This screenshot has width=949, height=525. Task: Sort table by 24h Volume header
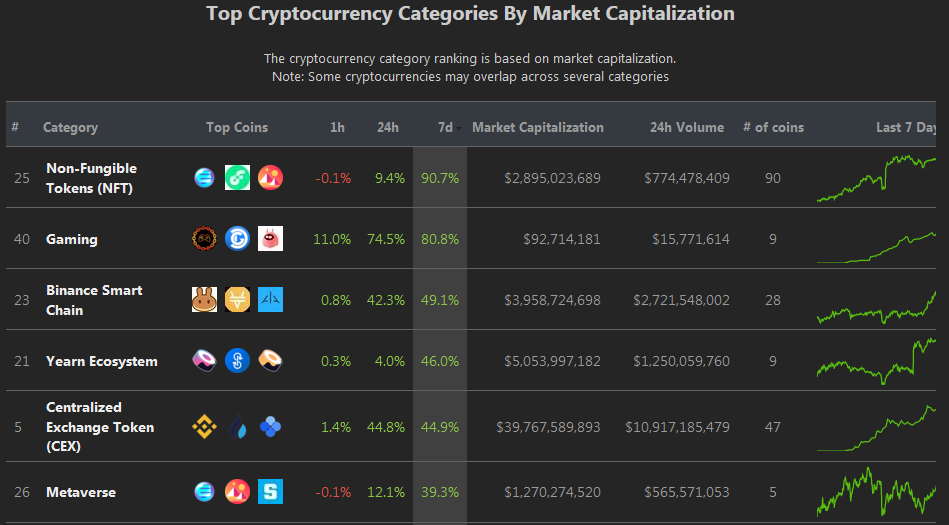pos(687,127)
